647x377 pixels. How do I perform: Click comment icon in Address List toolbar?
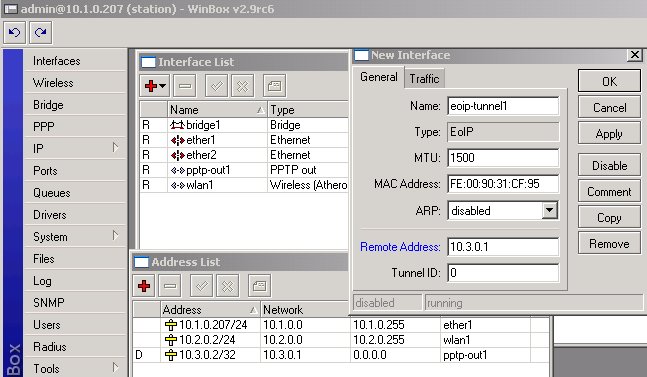260,286
